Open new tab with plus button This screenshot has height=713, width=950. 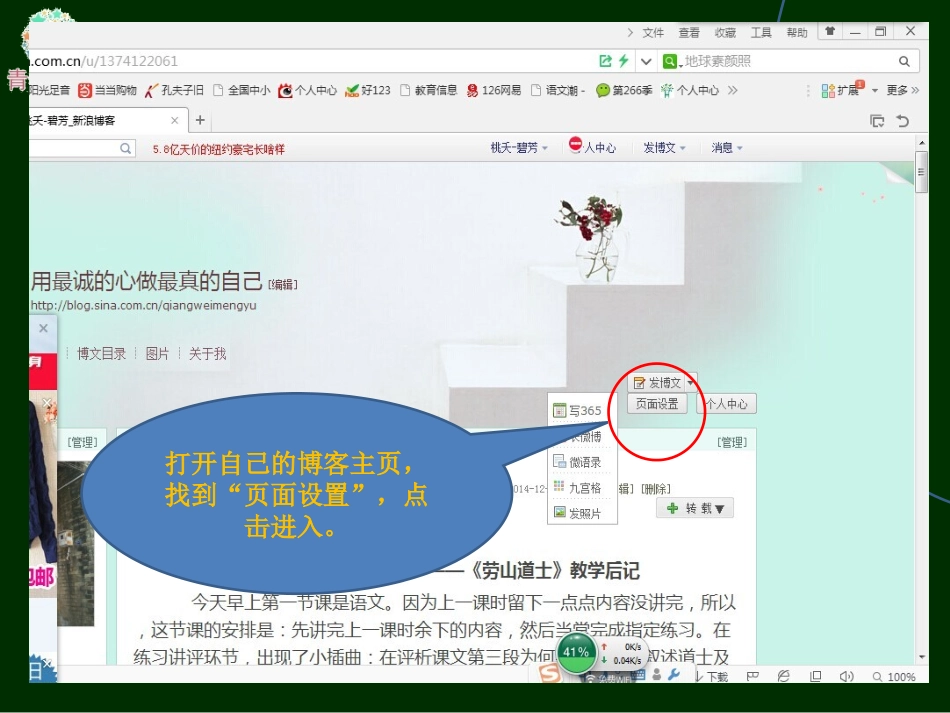pyautogui.click(x=201, y=121)
